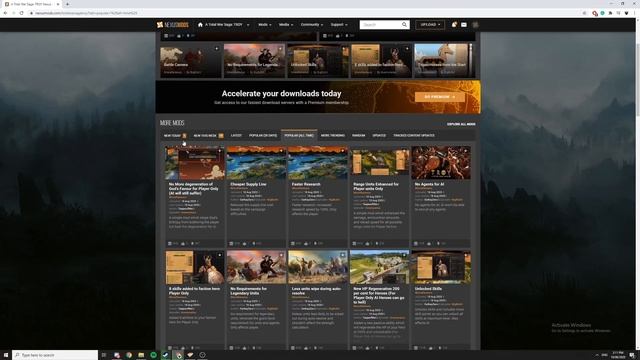Select the Popular (All Time) tab
The width and height of the screenshot is (640, 360).
point(299,136)
